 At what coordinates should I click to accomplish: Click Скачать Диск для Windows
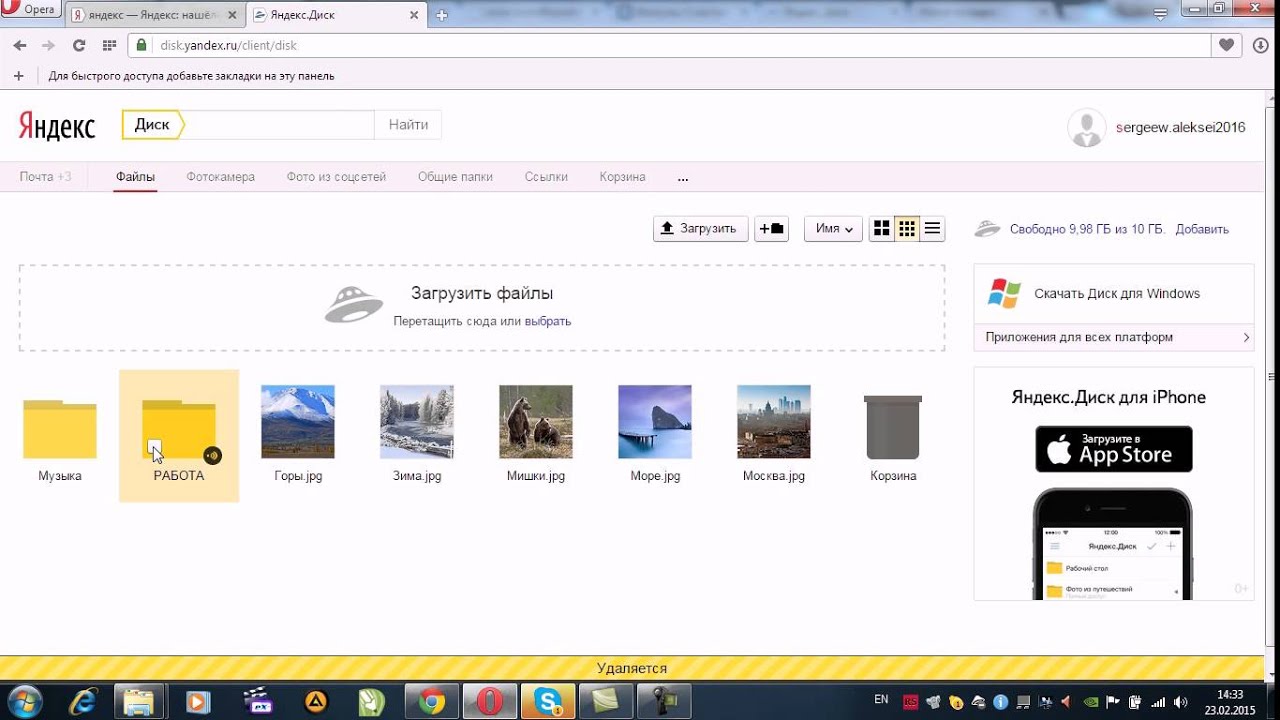point(1117,293)
